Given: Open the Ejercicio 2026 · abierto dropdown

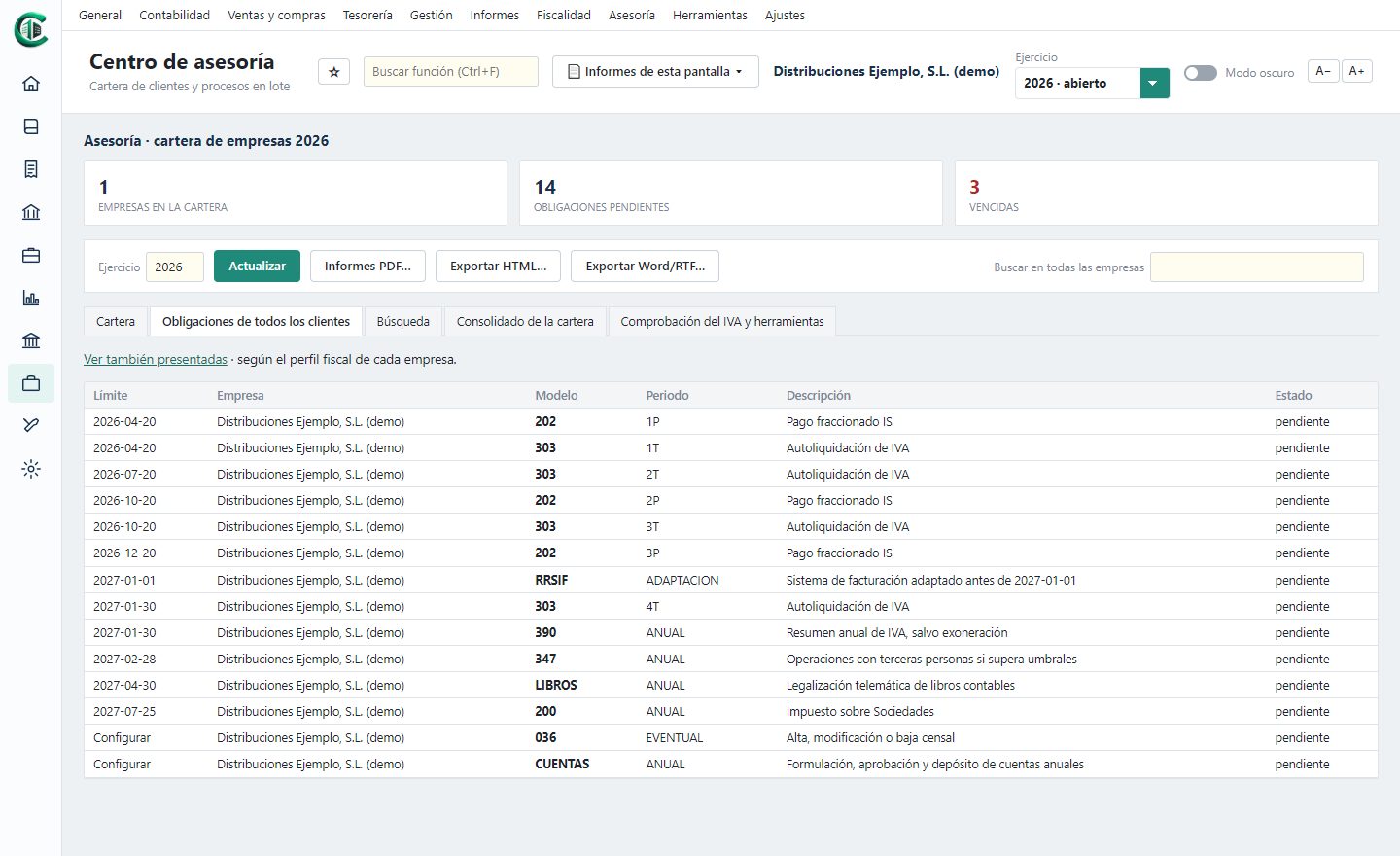Looking at the screenshot, I should click(x=1092, y=83).
